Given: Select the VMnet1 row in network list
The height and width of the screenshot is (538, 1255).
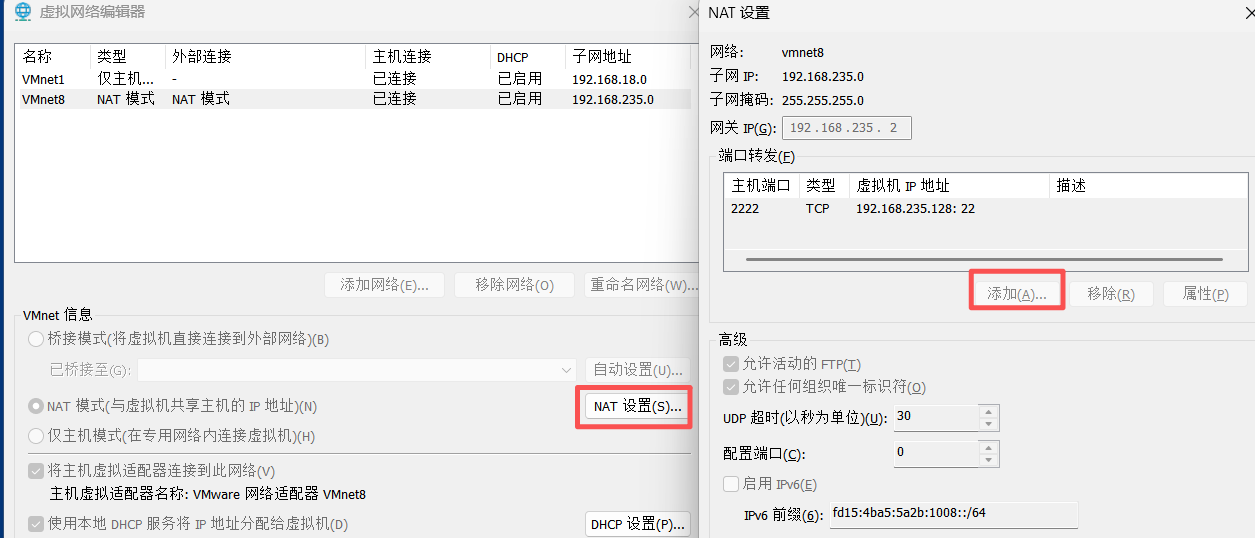Looking at the screenshot, I should coord(352,79).
